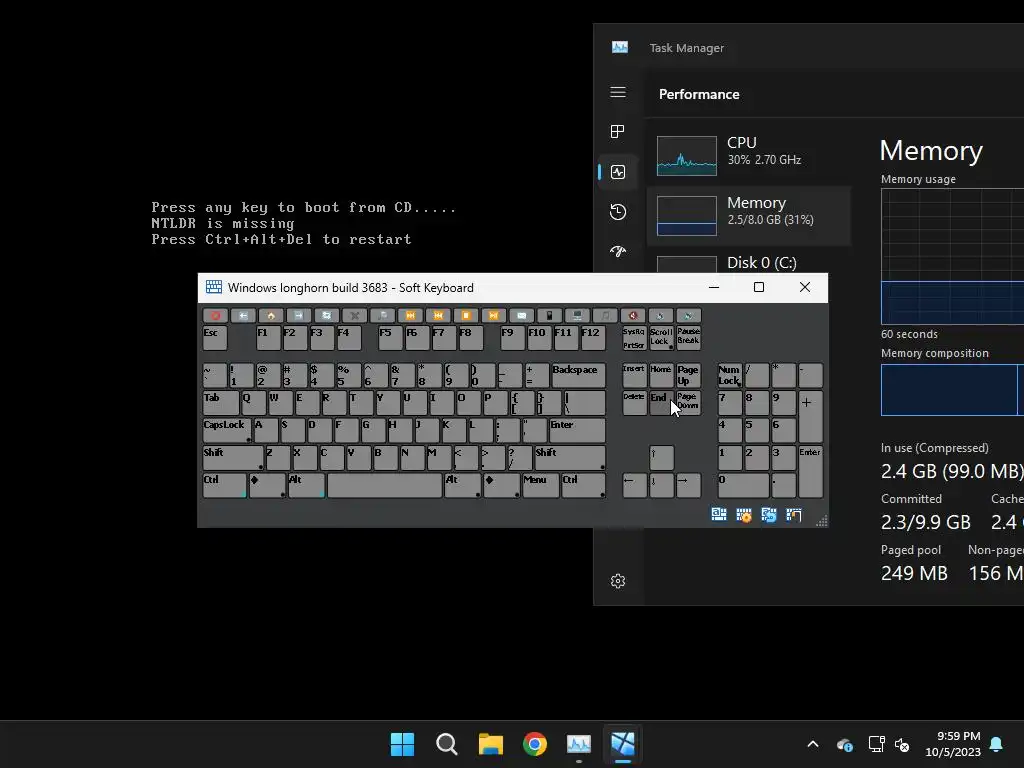
Task: Click the resize grip at keyboard window corner
Action: pyautogui.click(x=822, y=520)
